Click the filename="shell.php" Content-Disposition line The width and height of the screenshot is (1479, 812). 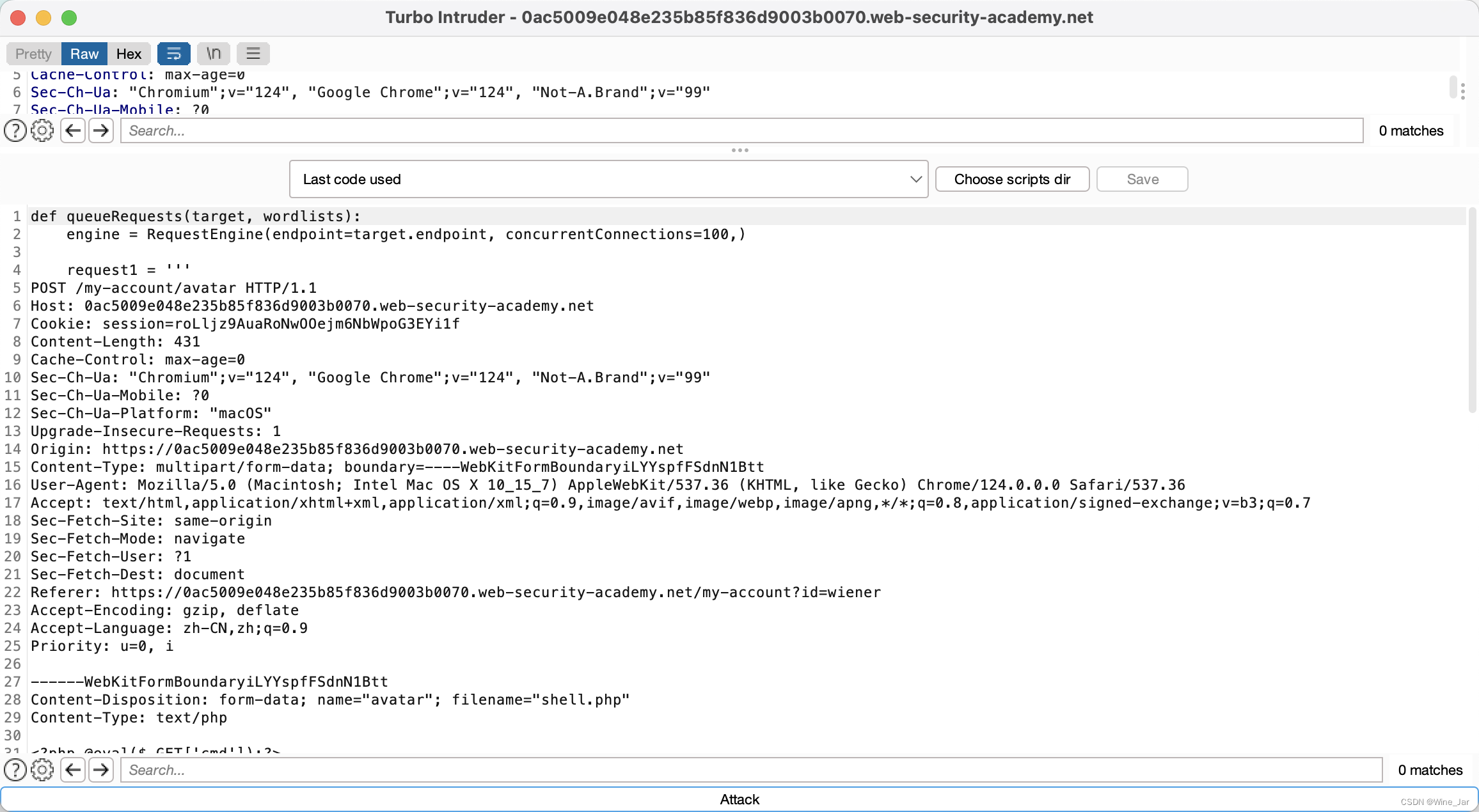click(x=330, y=699)
